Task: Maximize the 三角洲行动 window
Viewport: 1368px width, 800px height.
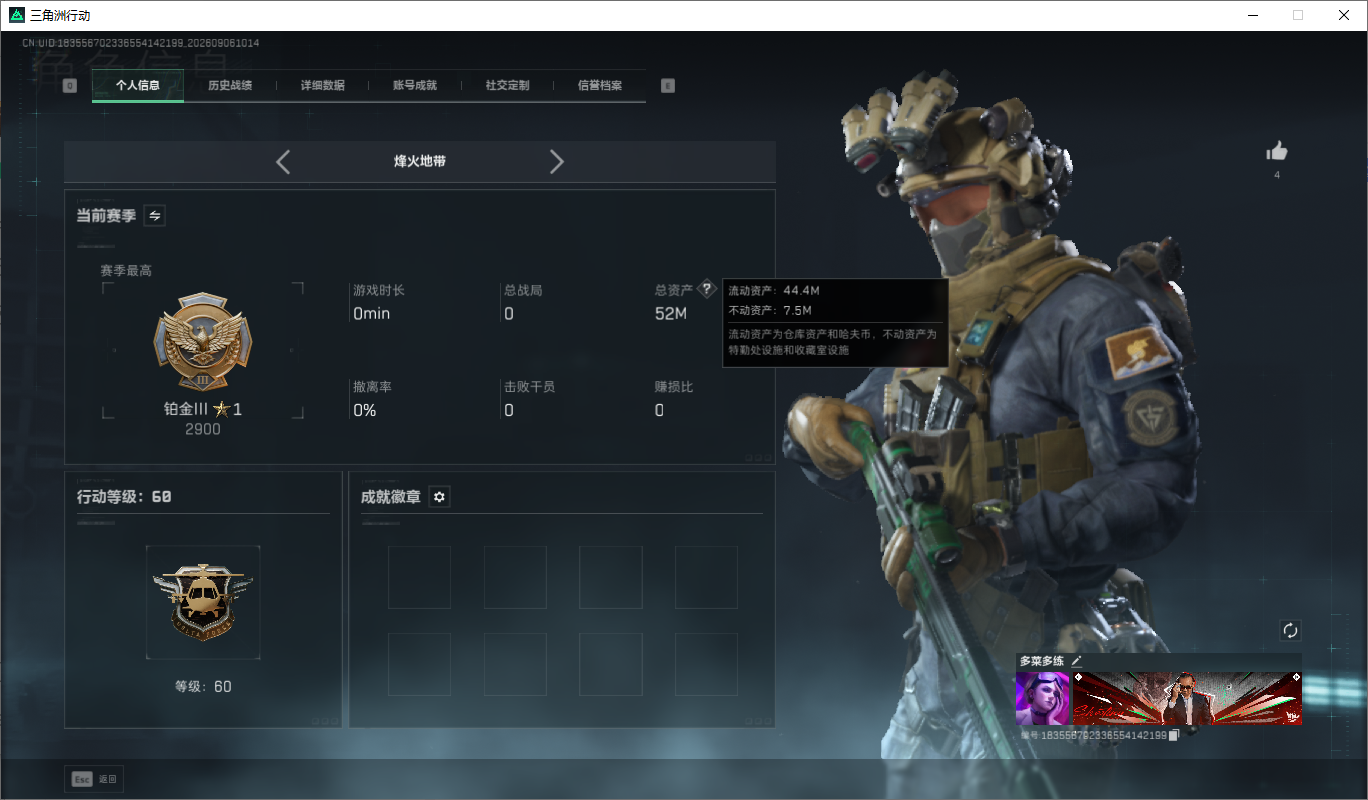Action: tap(1298, 15)
